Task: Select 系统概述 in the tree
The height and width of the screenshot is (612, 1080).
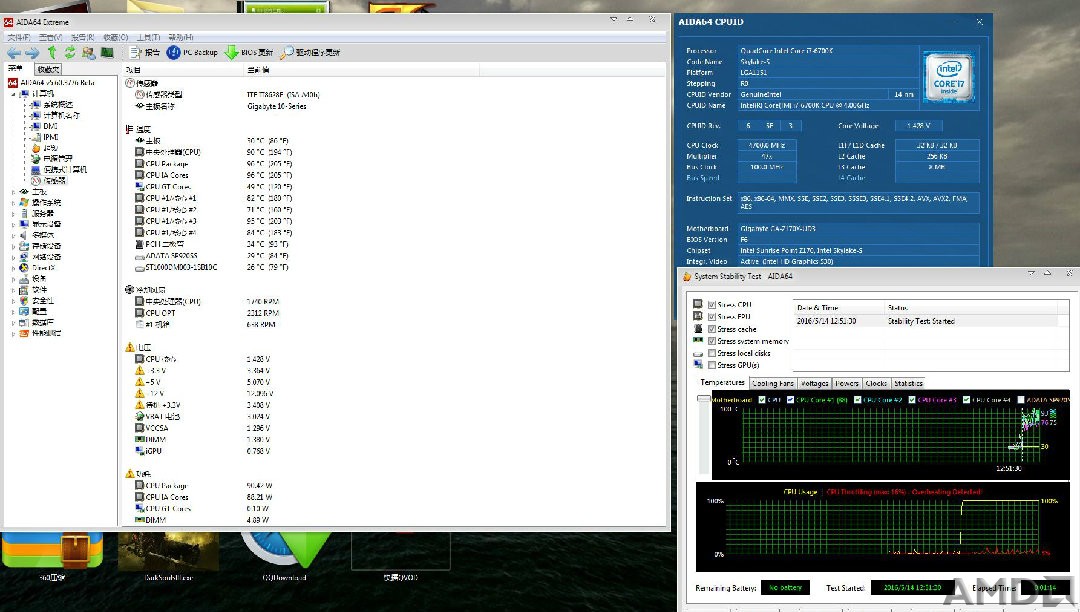Action: click(x=52, y=105)
